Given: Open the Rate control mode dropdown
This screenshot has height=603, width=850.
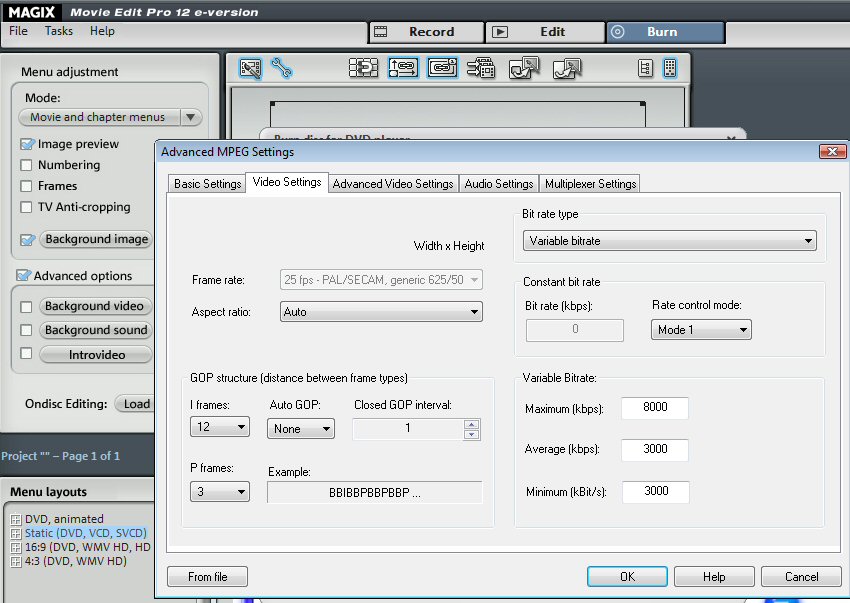Looking at the screenshot, I should (x=701, y=330).
